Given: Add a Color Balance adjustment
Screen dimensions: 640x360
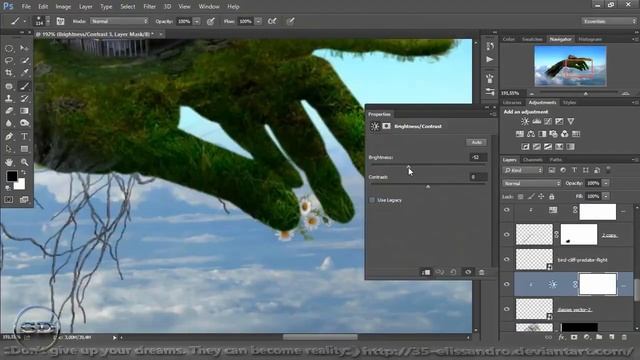Looking at the screenshot, I should tap(531, 134).
